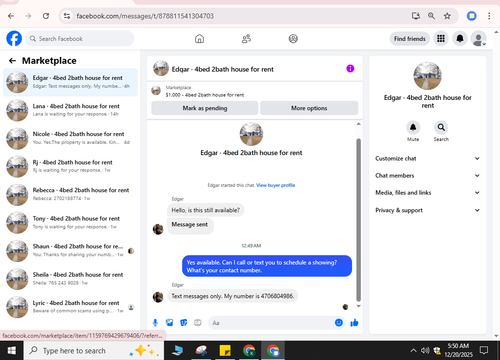Click Edgar's large avatar in right panel
Screen dimensions: 500x360
pos(427,76)
